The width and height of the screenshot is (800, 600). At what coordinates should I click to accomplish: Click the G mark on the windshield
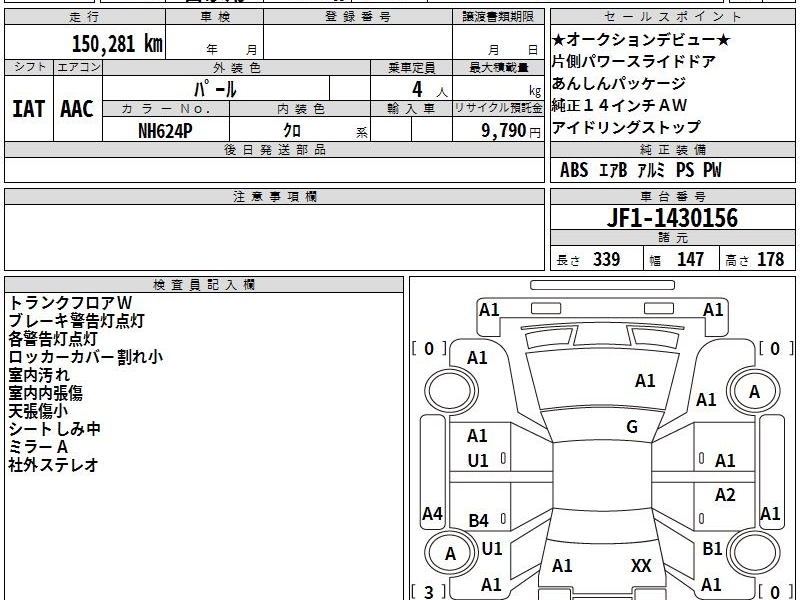click(x=632, y=427)
